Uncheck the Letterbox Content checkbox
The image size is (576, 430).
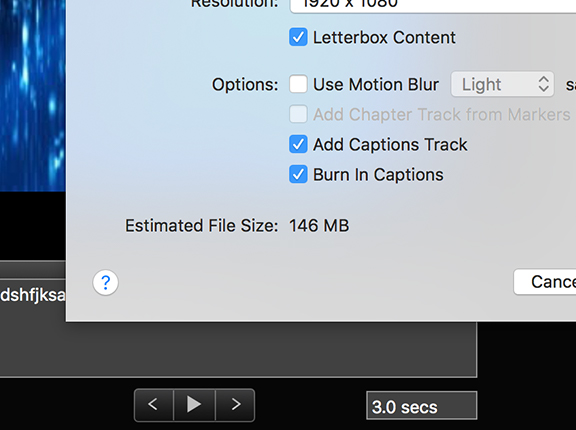pyautogui.click(x=298, y=37)
